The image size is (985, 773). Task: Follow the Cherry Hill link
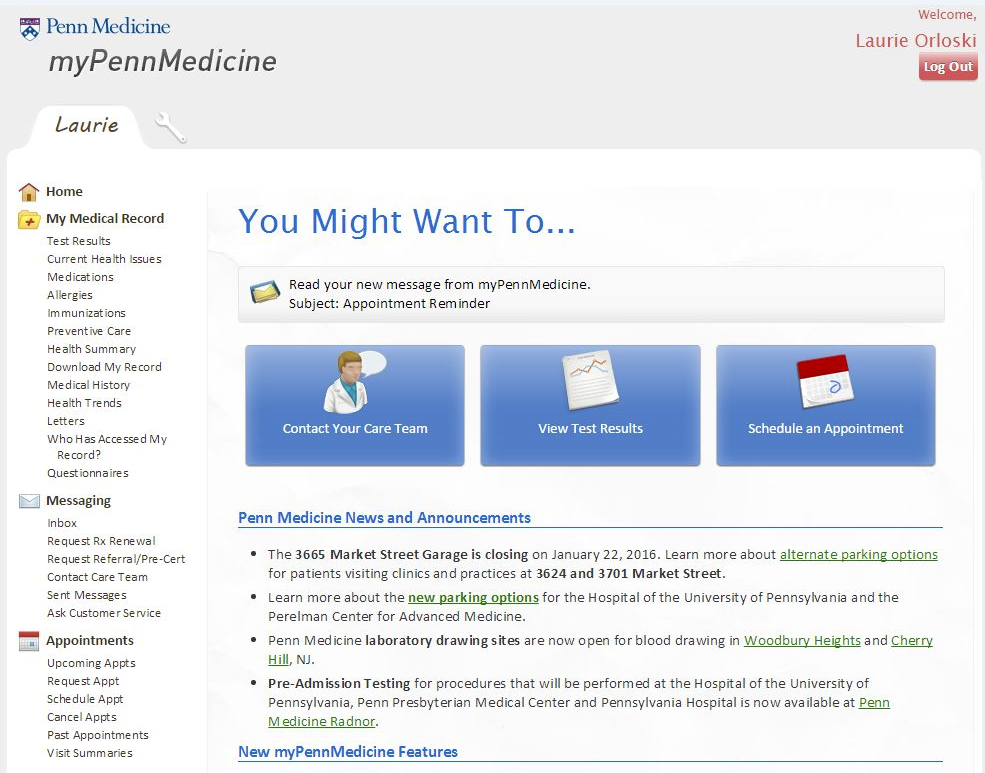tap(912, 641)
